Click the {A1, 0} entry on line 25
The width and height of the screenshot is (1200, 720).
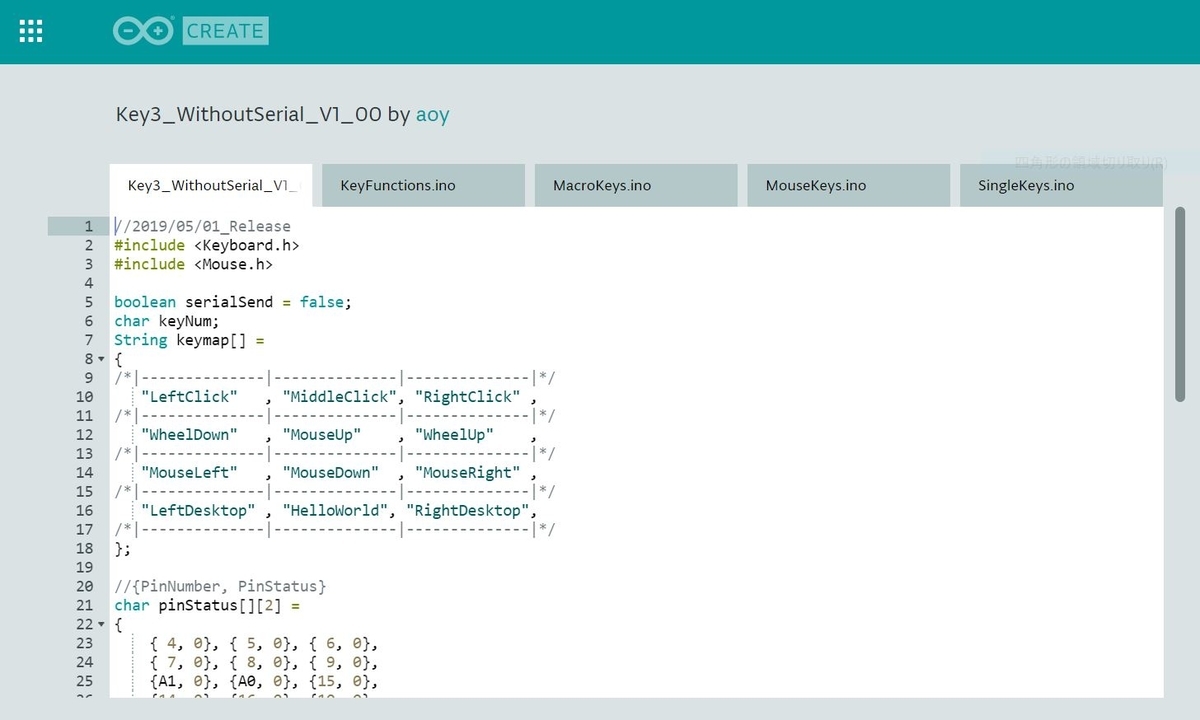pyautogui.click(x=181, y=682)
